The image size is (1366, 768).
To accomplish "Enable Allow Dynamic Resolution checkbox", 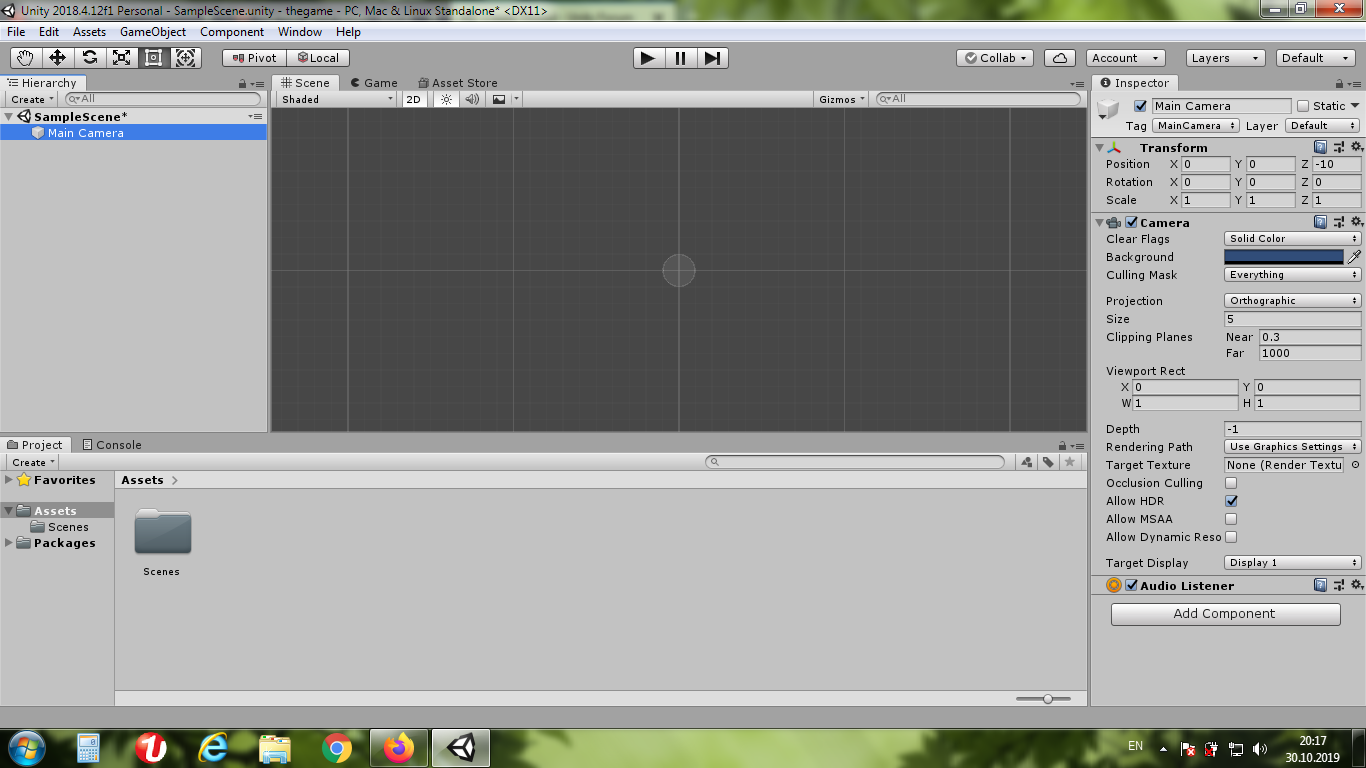I will [1231, 537].
